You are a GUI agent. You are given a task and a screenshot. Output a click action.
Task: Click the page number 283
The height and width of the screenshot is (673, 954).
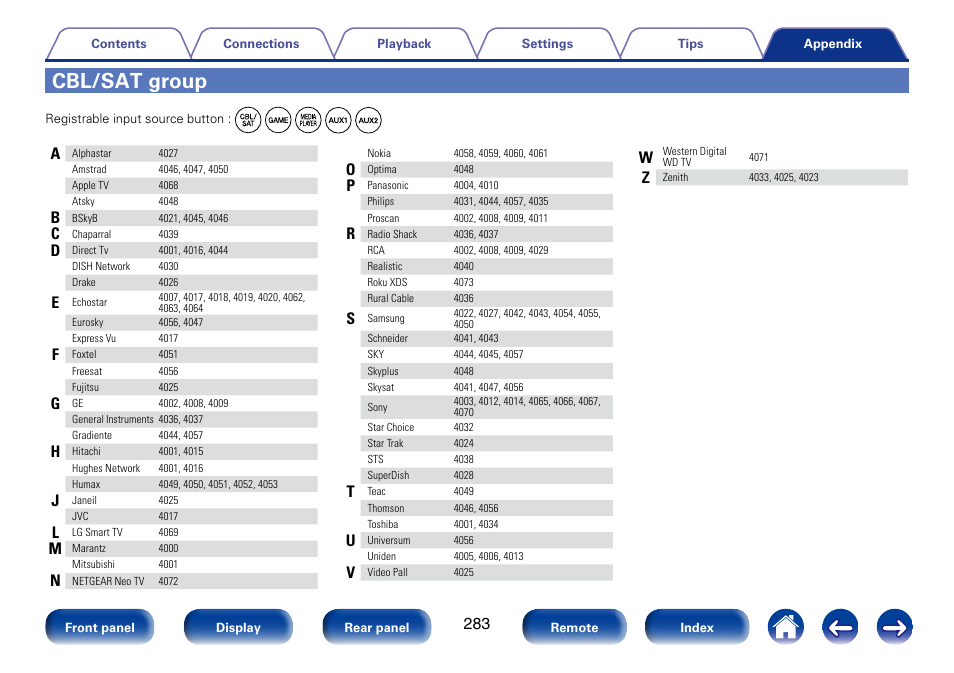(476, 624)
